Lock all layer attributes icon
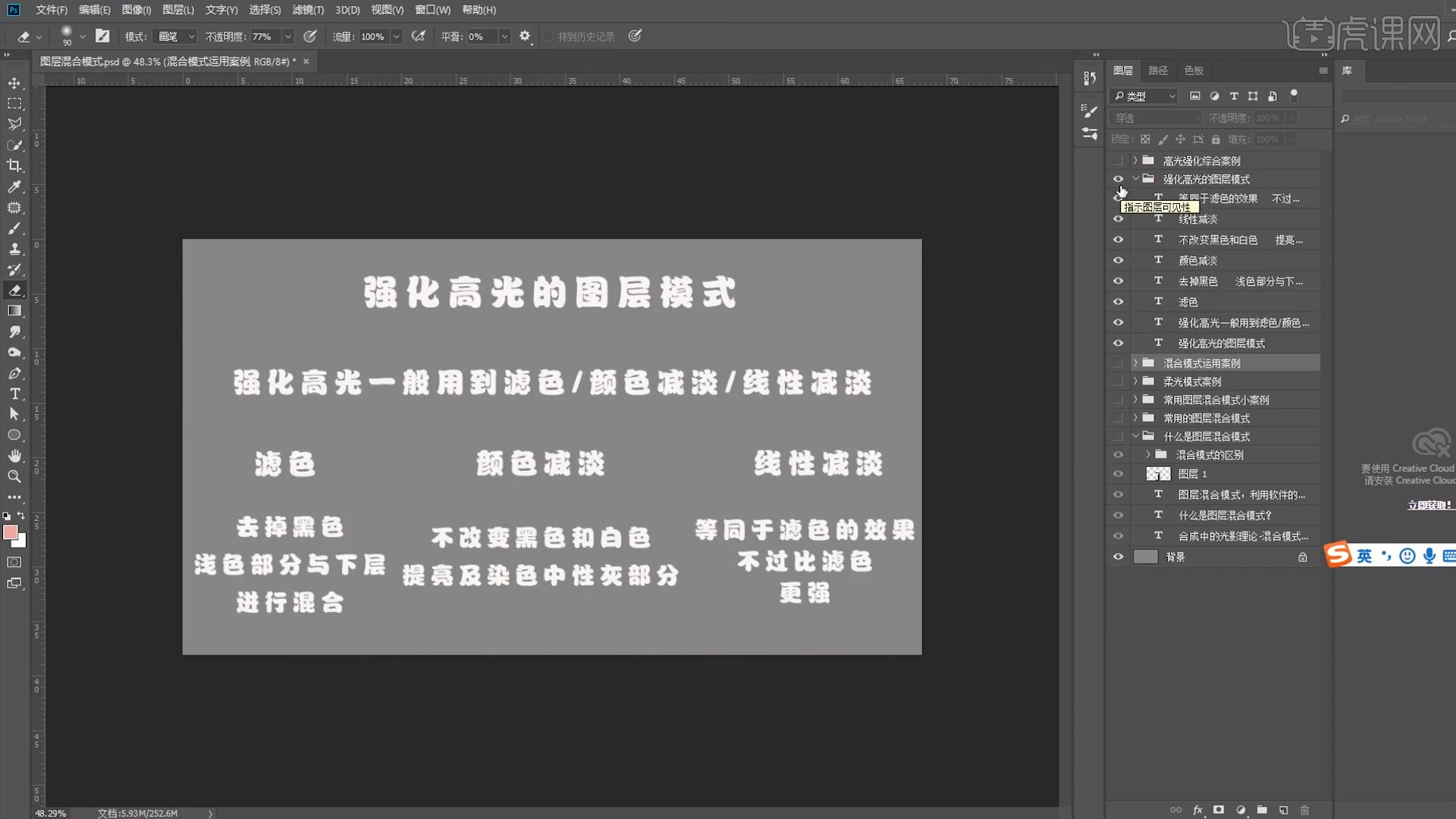The height and width of the screenshot is (819, 1456). pyautogui.click(x=1216, y=140)
